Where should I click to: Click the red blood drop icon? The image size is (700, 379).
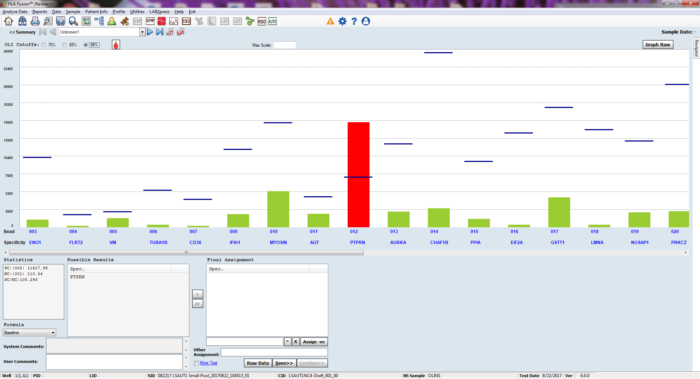pos(116,45)
